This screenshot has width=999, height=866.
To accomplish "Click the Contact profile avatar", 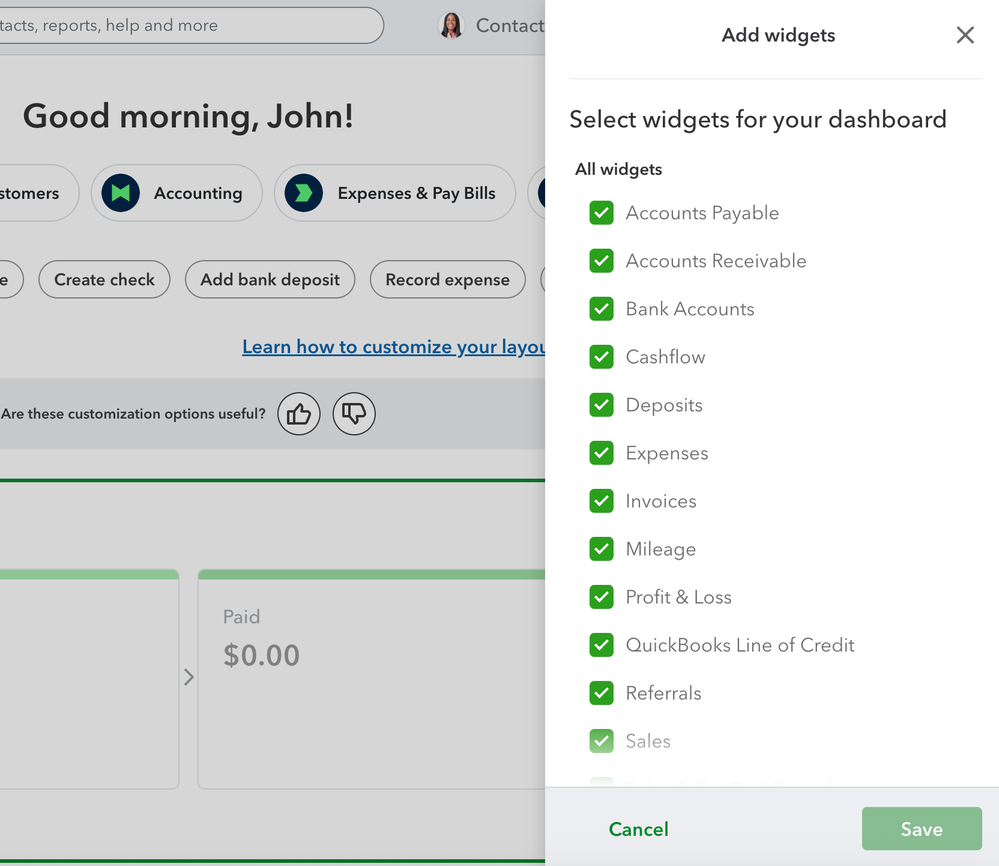I will coord(452,26).
